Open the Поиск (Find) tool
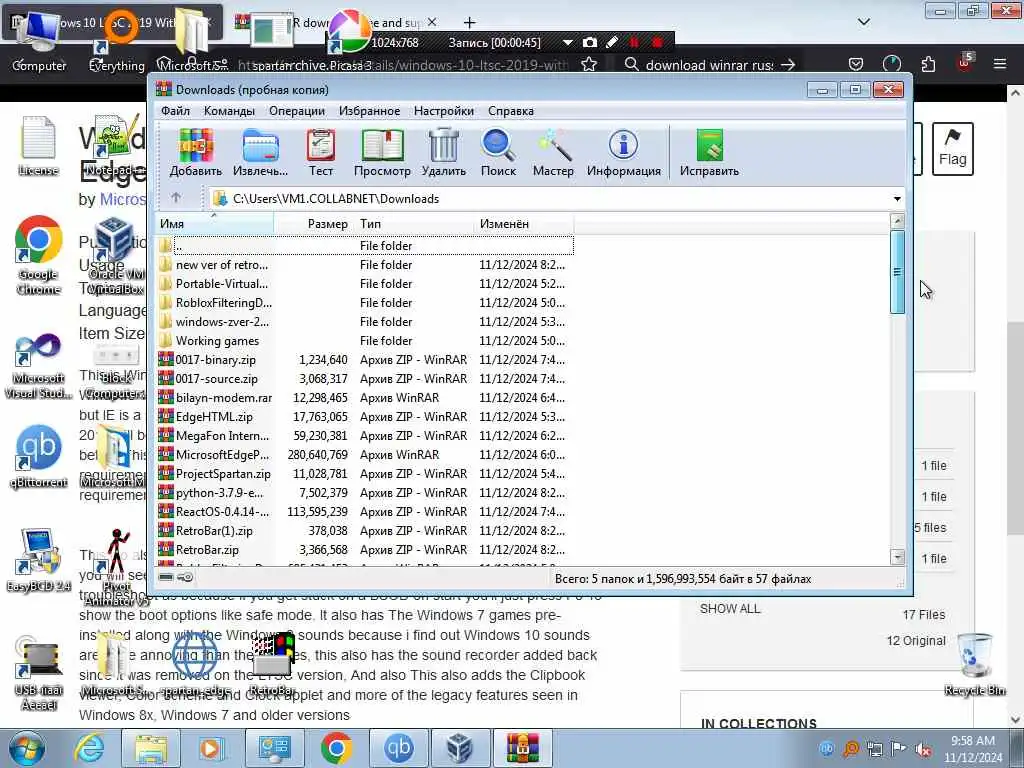The height and width of the screenshot is (768, 1024). [498, 152]
